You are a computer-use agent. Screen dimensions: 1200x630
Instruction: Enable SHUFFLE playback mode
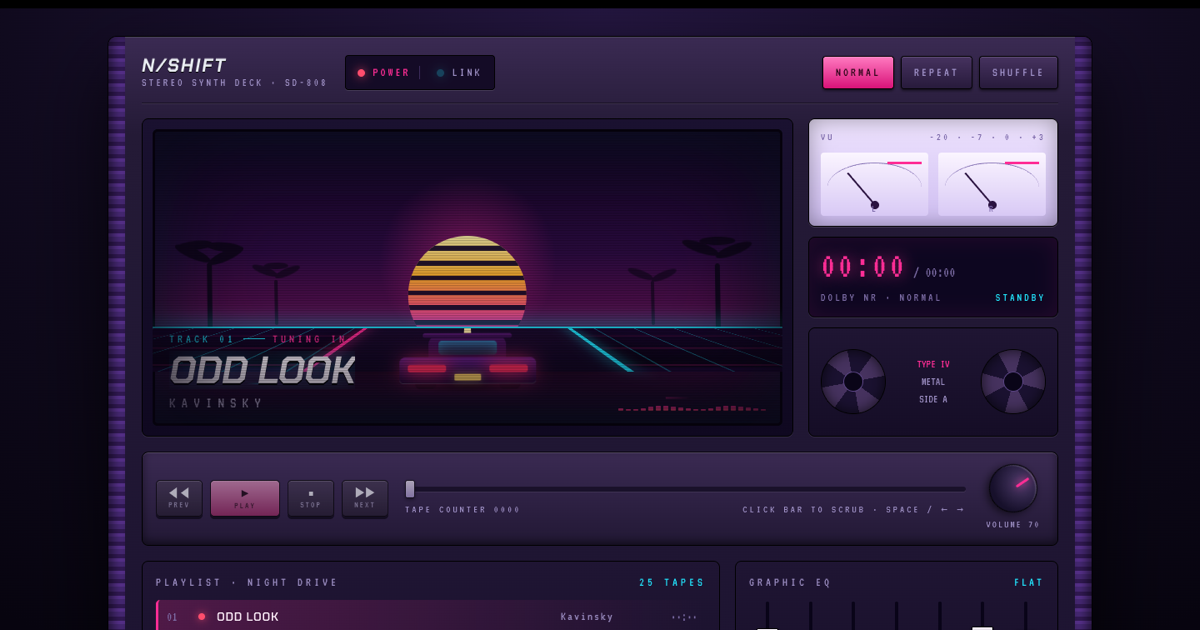pos(1018,72)
